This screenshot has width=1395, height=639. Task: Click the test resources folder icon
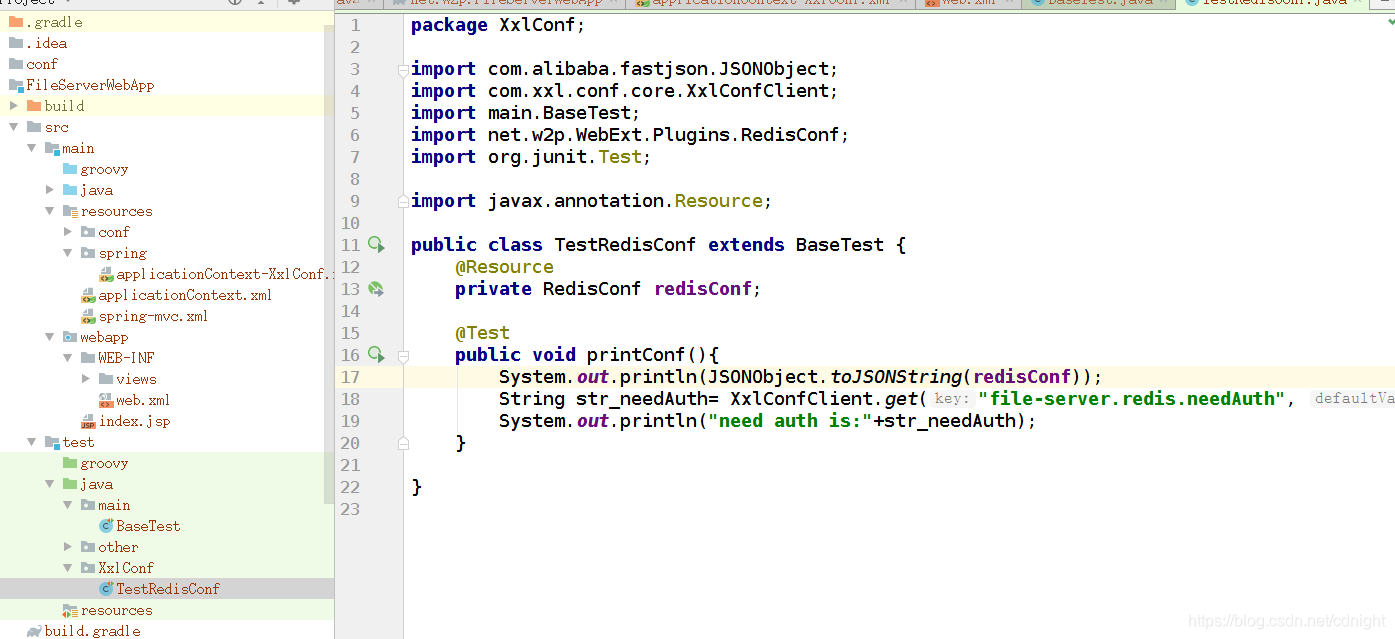[70, 610]
